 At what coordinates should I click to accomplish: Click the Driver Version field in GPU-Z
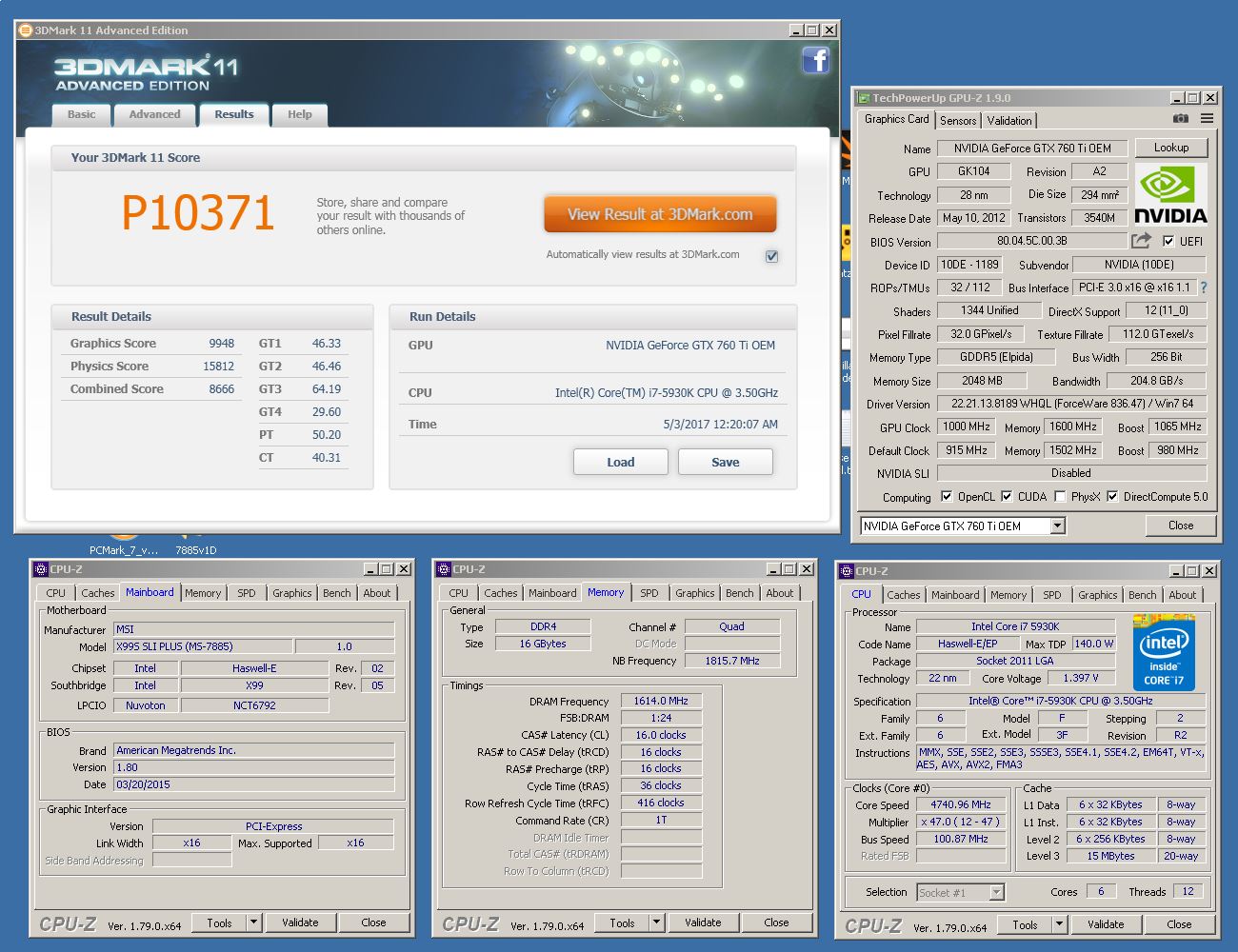1071,404
